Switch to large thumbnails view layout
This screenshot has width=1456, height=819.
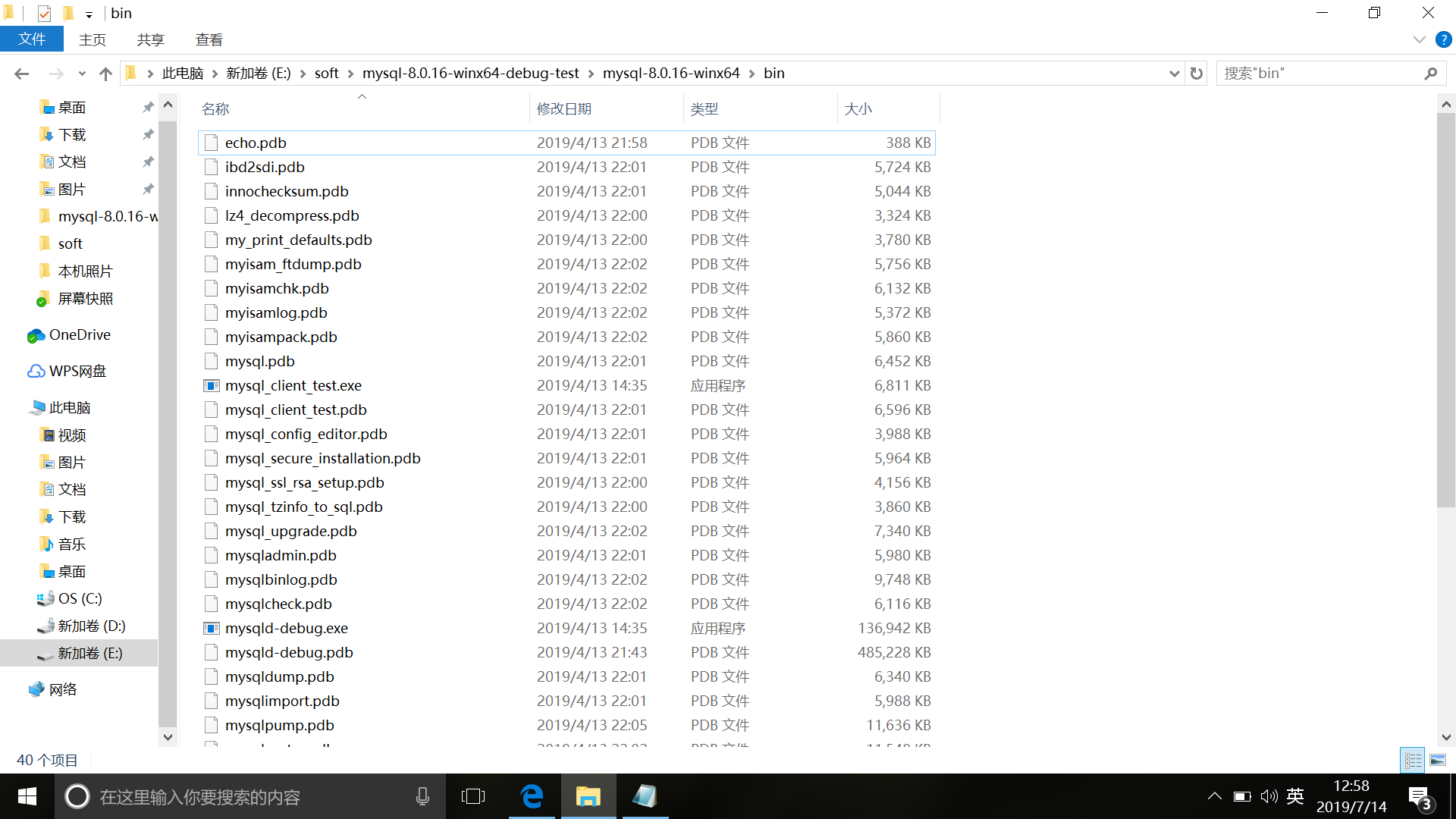coord(1438,760)
